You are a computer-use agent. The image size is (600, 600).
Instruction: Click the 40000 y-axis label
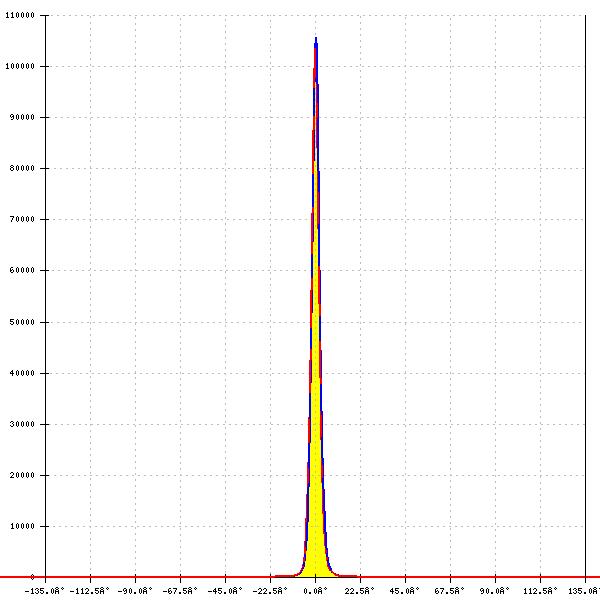[22, 373]
